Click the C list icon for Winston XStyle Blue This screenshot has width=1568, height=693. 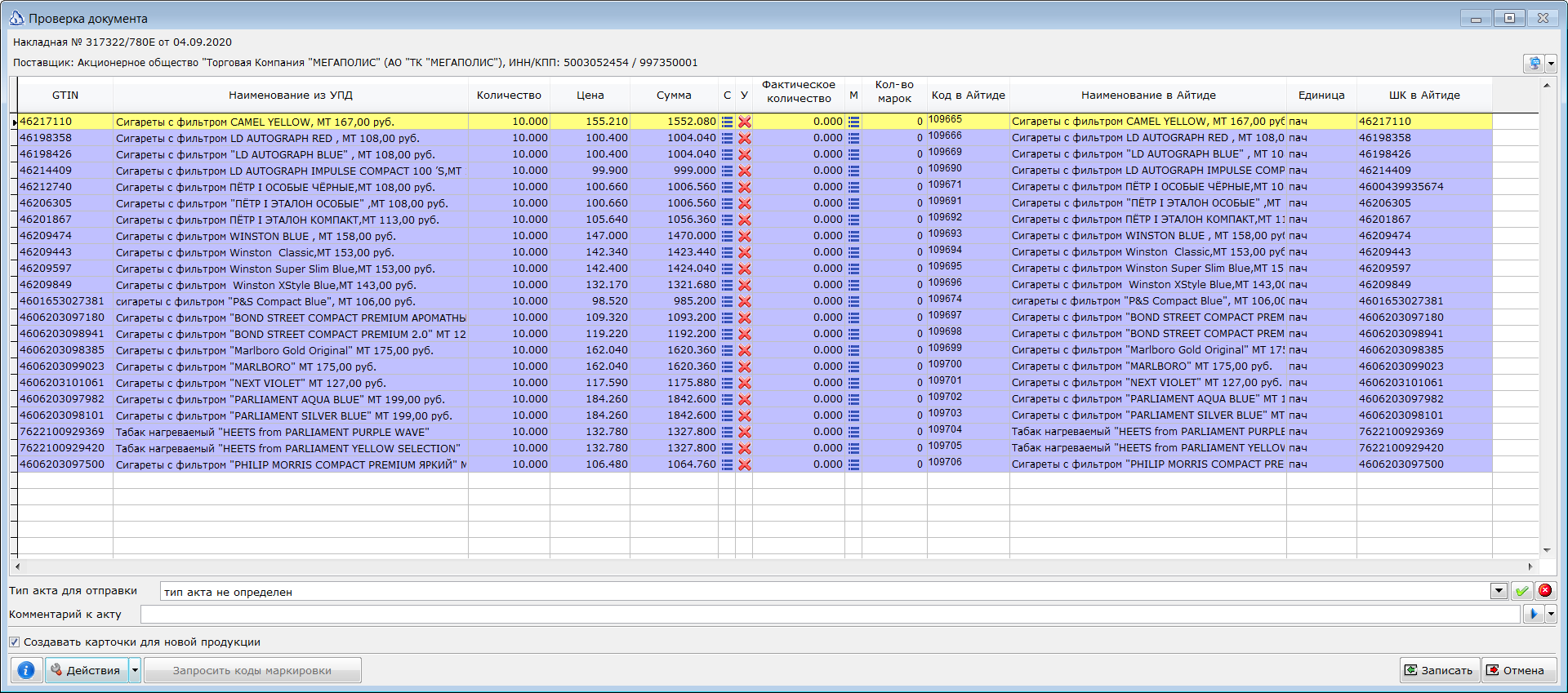click(727, 285)
